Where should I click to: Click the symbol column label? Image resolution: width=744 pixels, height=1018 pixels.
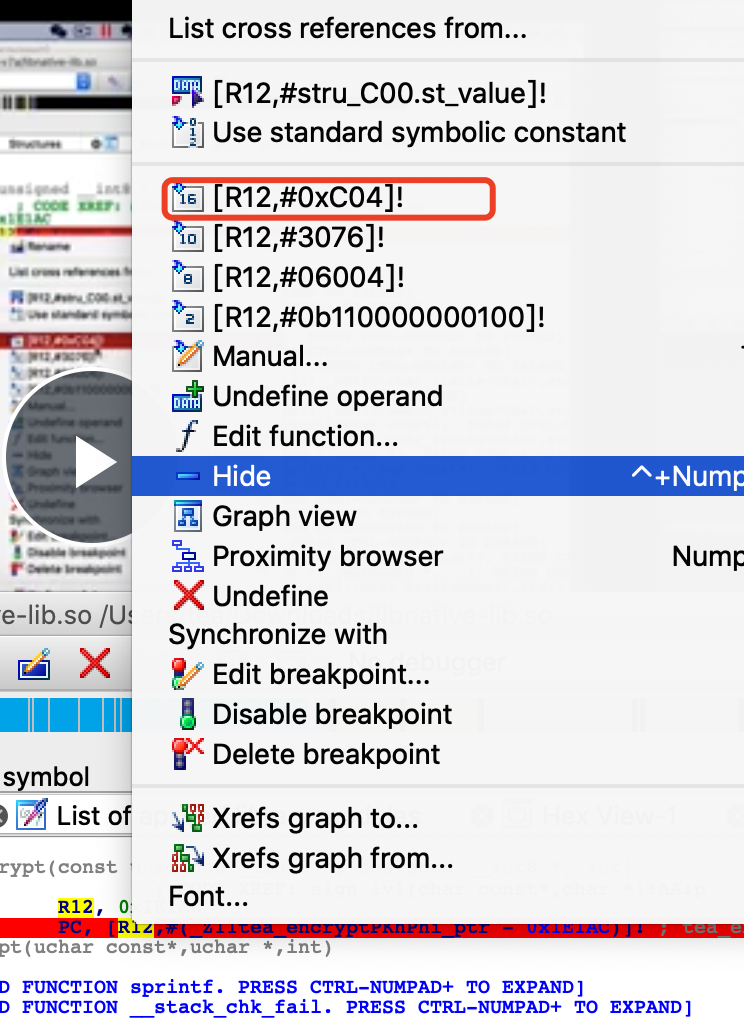(x=46, y=777)
